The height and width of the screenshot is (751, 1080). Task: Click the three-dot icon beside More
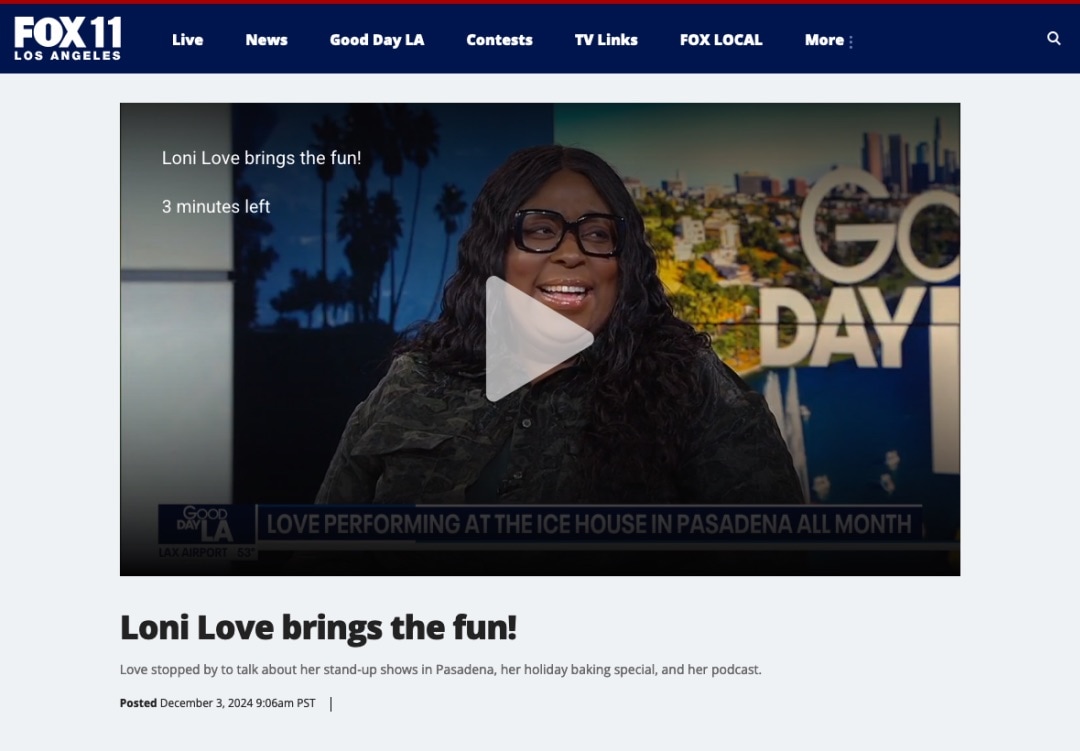pyautogui.click(x=851, y=42)
